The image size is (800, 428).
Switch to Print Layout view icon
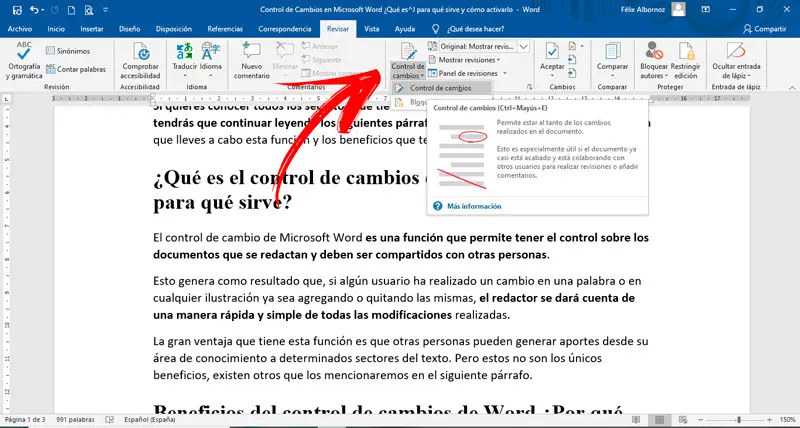[660, 419]
